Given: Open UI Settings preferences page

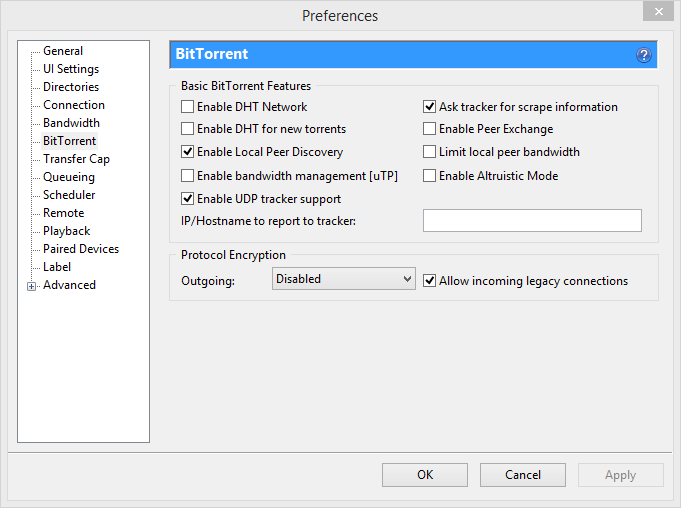Looking at the screenshot, I should coord(71,69).
